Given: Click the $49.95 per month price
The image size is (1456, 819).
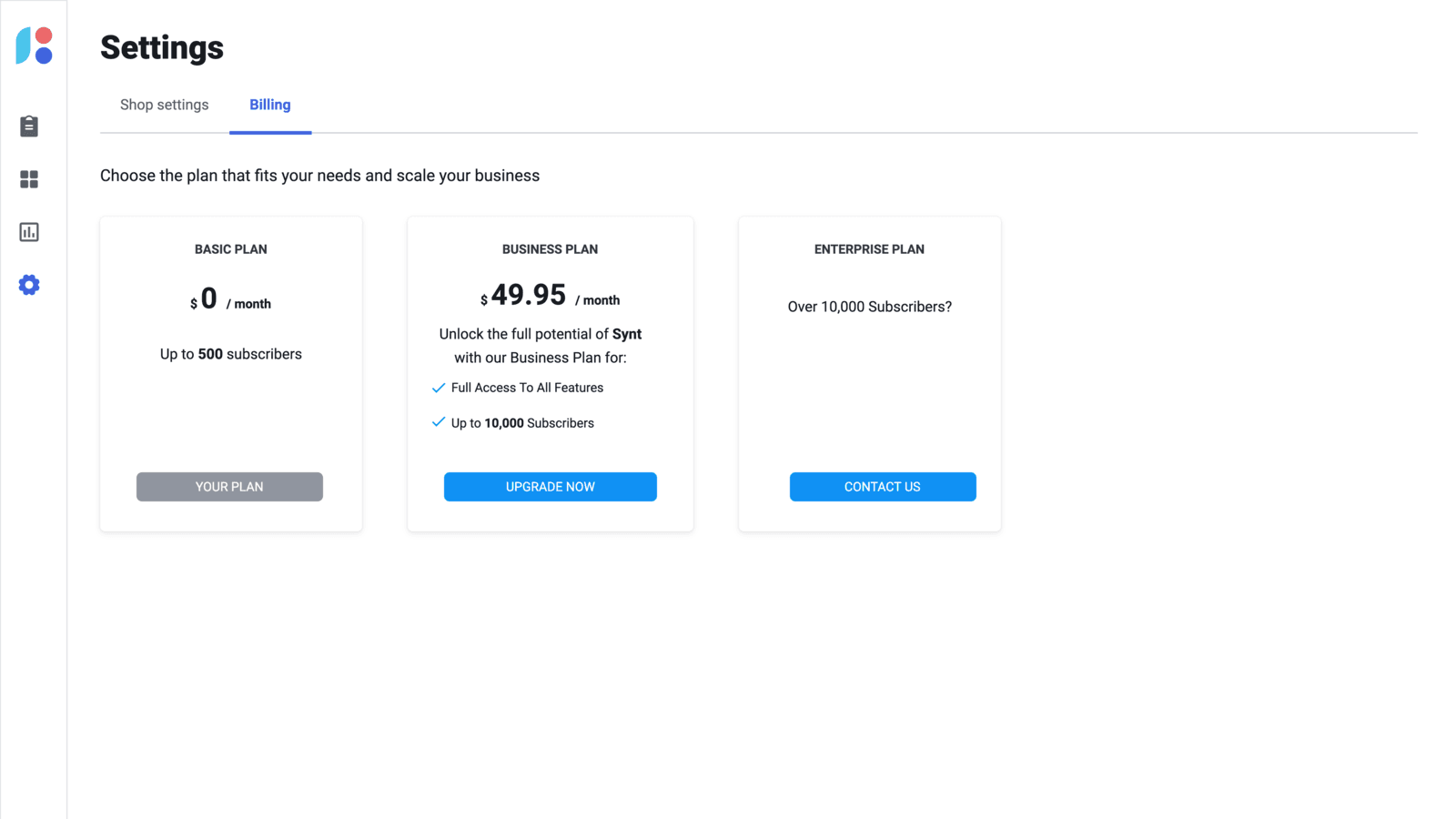Looking at the screenshot, I should point(550,296).
